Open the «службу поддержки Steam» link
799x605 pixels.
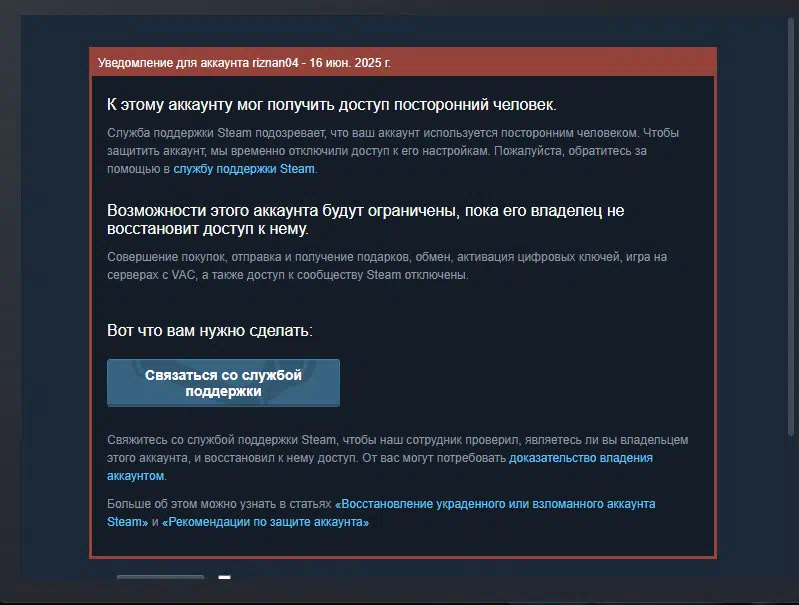tap(244, 169)
